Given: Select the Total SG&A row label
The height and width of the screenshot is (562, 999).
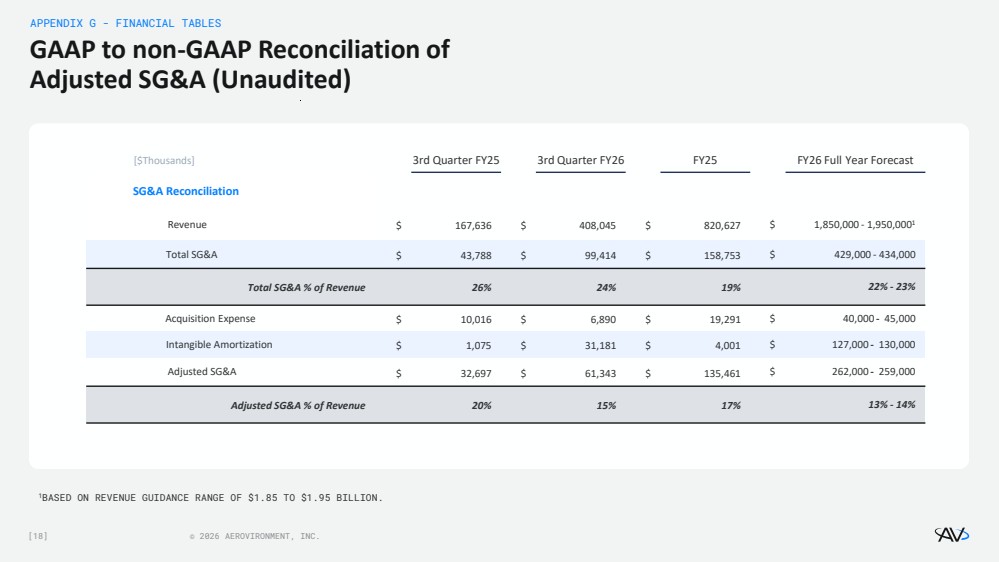Looking at the screenshot, I should point(191,255).
